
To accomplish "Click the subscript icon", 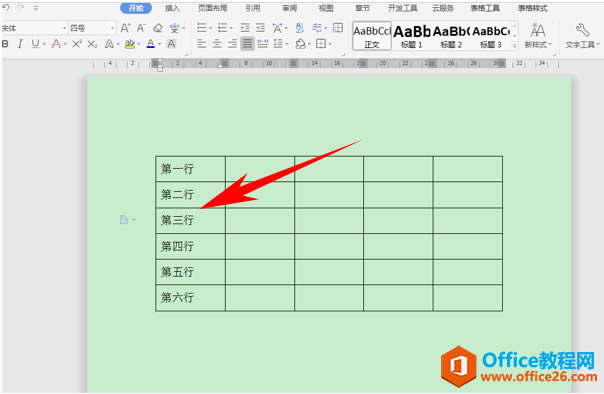I will point(92,44).
